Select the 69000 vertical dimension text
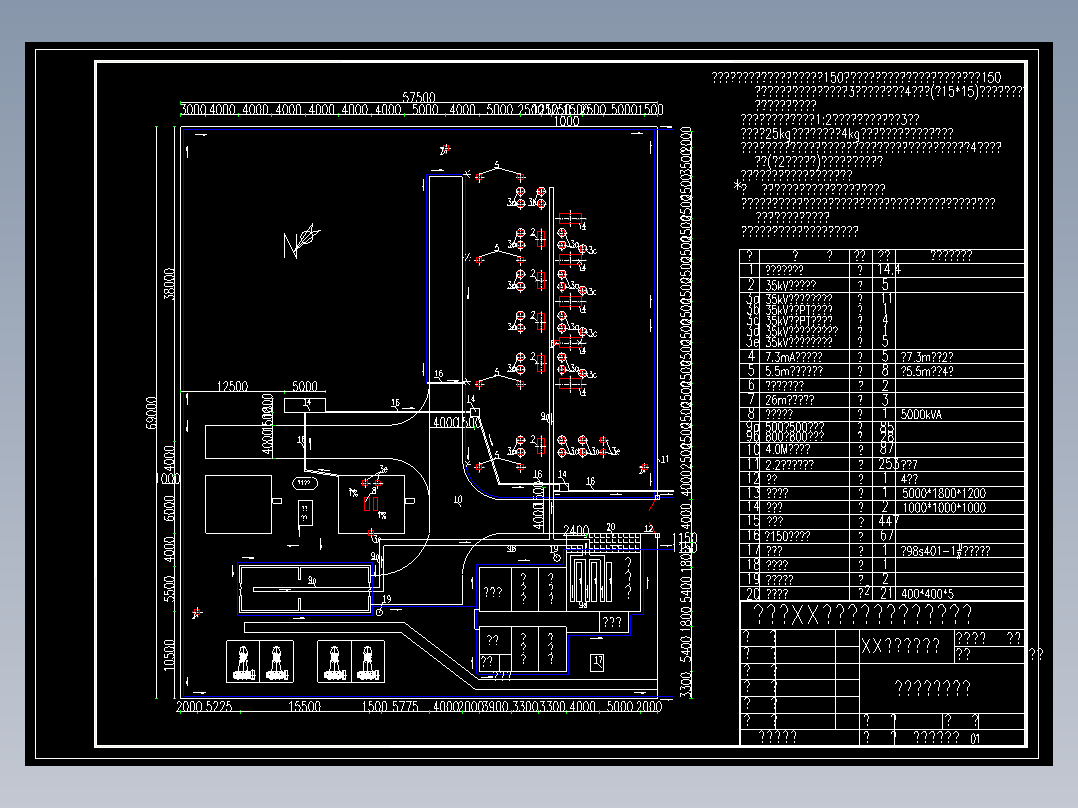Image resolution: width=1078 pixels, height=808 pixels. point(151,412)
